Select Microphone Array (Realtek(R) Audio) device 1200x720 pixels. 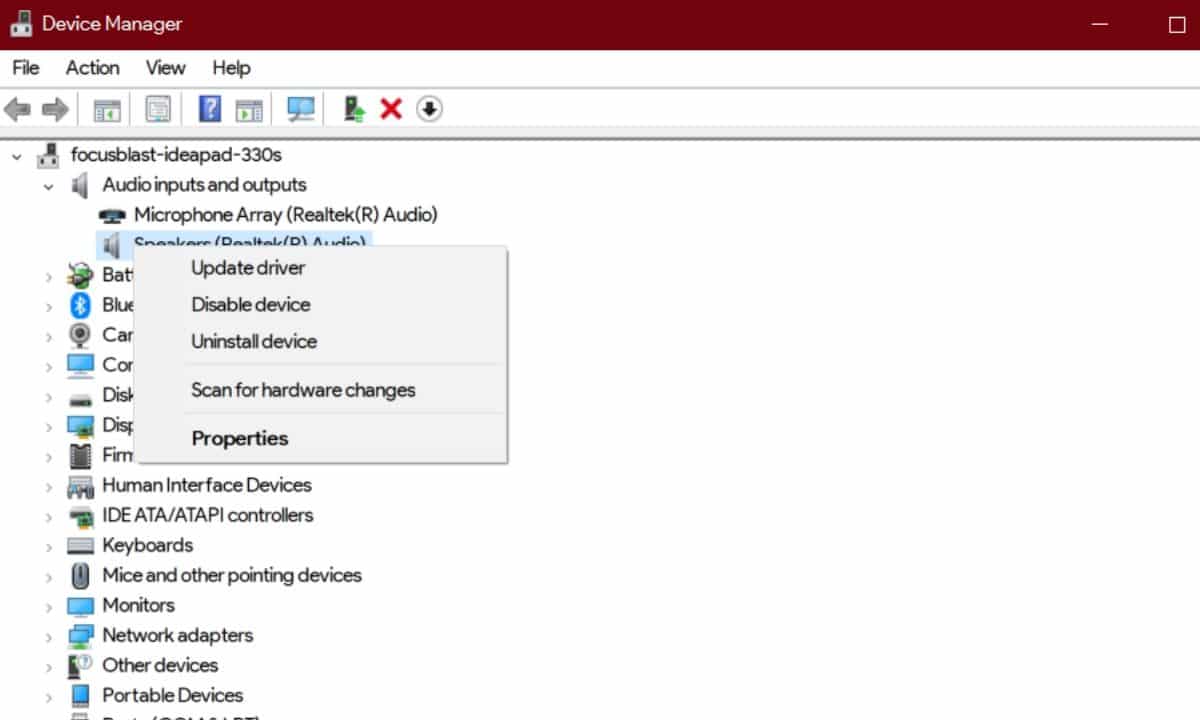point(285,215)
